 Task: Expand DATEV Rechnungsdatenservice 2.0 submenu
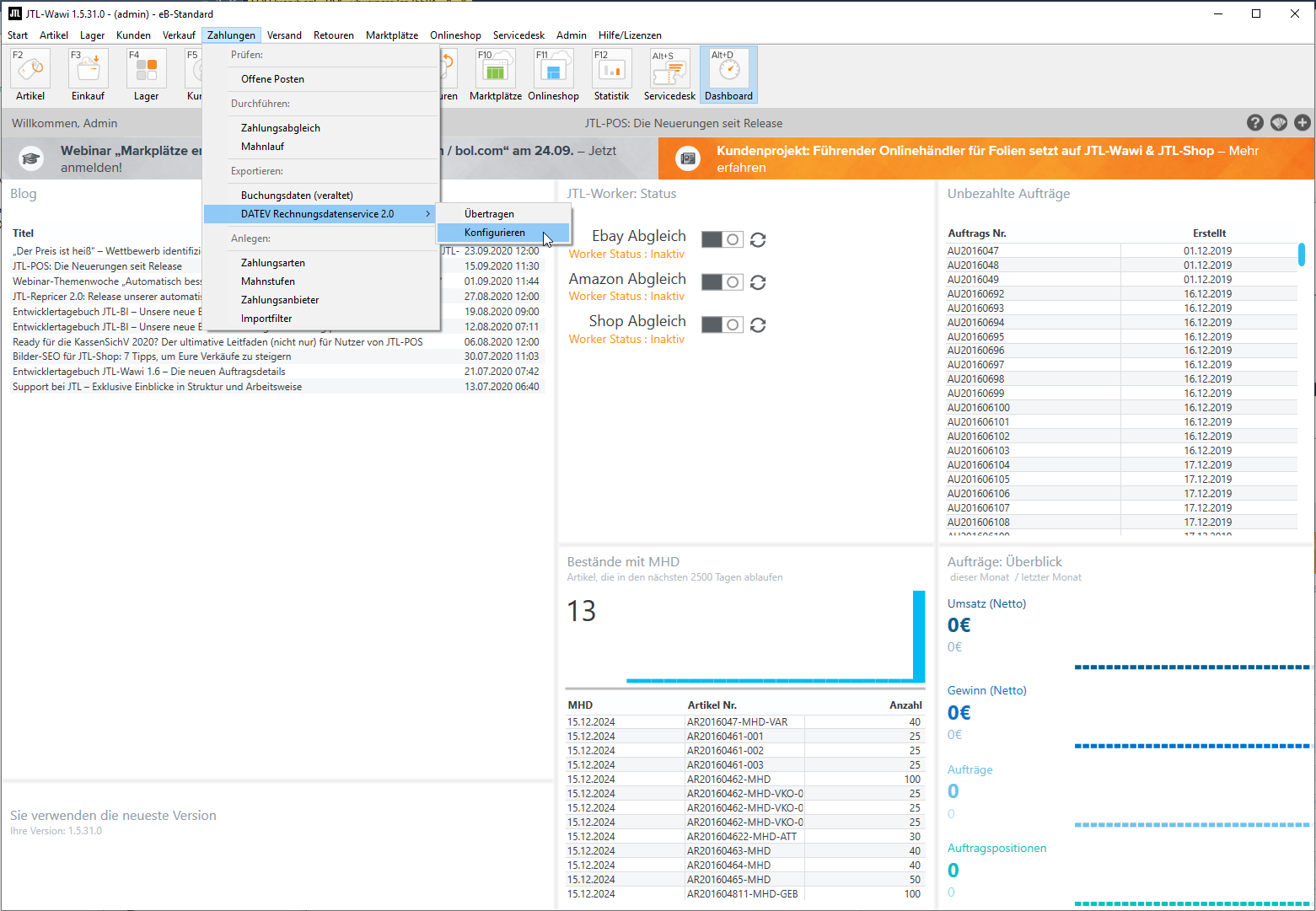pyautogui.click(x=319, y=214)
